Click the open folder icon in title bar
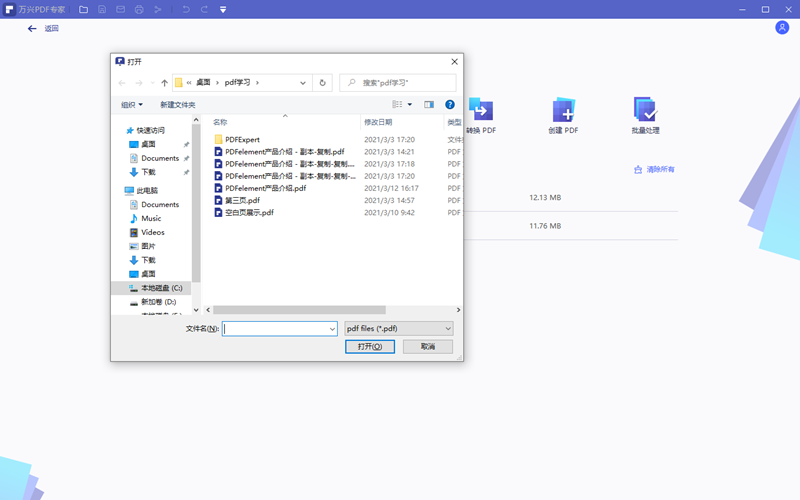Viewport: 800px width, 500px height. [83, 9]
